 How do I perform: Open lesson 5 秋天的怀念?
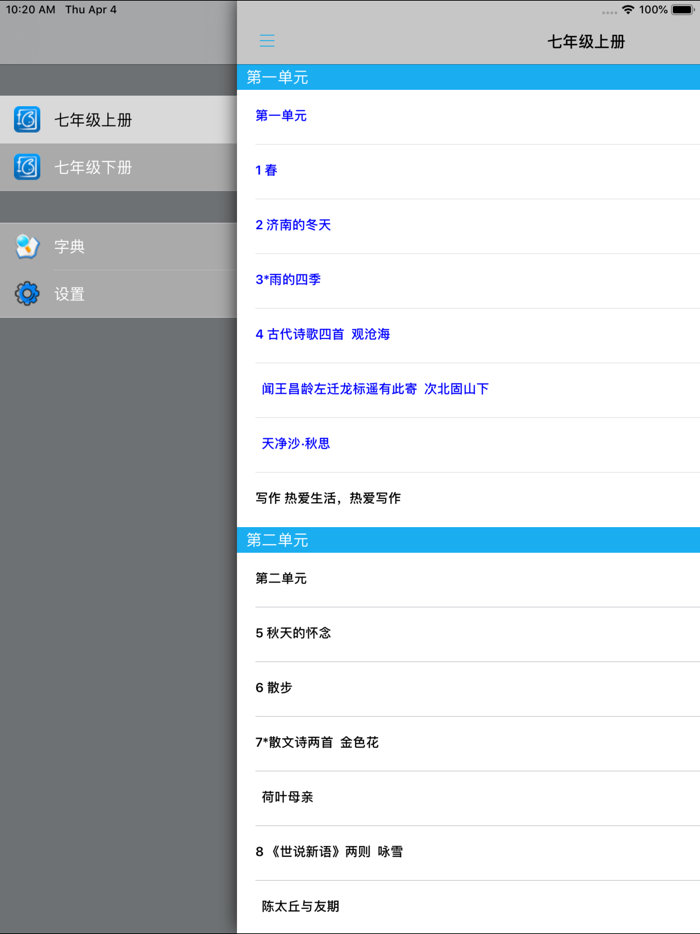(468, 634)
